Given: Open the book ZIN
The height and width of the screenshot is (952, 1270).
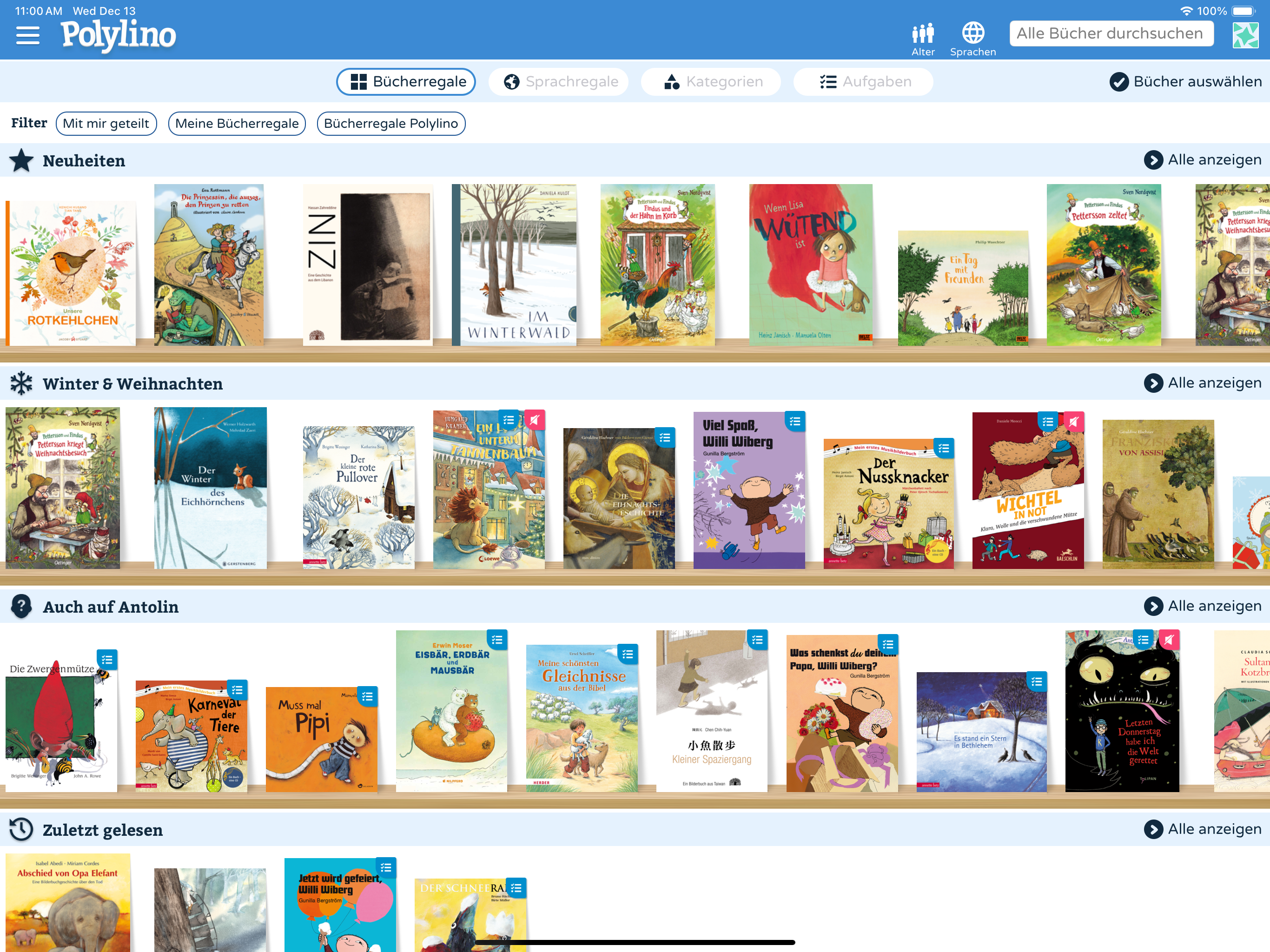Looking at the screenshot, I should [x=367, y=264].
